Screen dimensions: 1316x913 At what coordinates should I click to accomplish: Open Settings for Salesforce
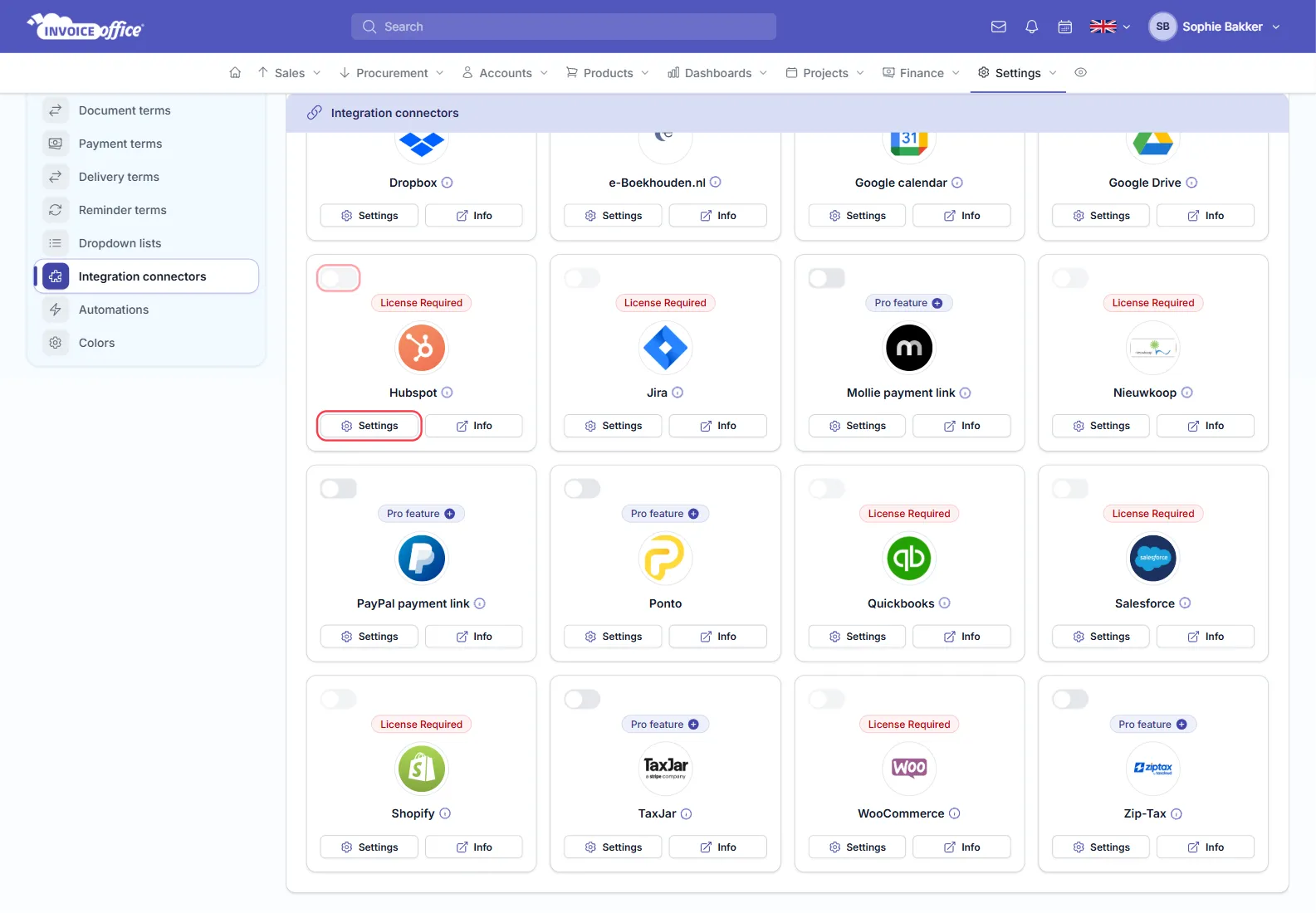pos(1101,637)
